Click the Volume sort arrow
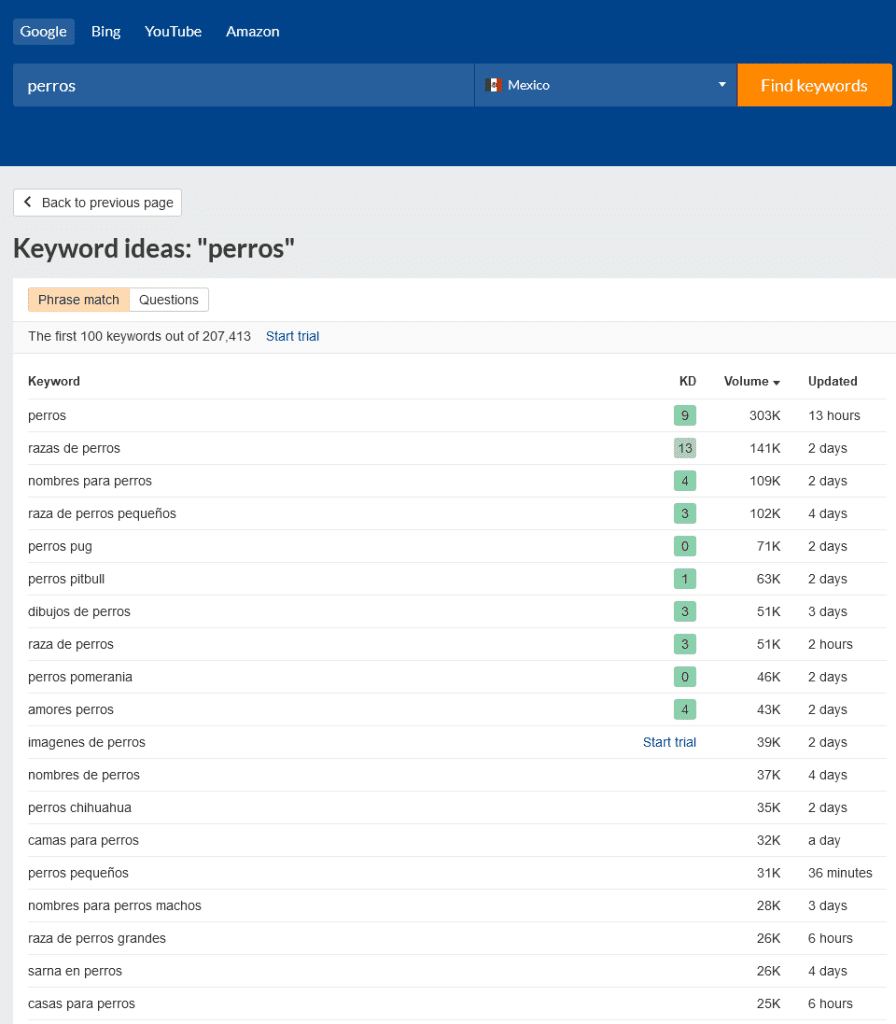Viewport: 896px width, 1024px height. click(x=776, y=381)
